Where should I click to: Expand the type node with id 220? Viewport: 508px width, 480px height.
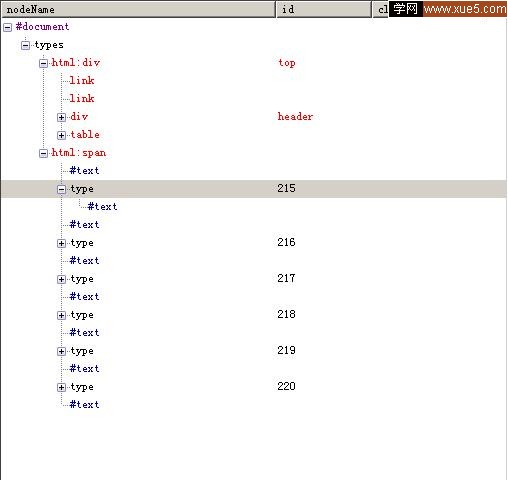pos(61,387)
